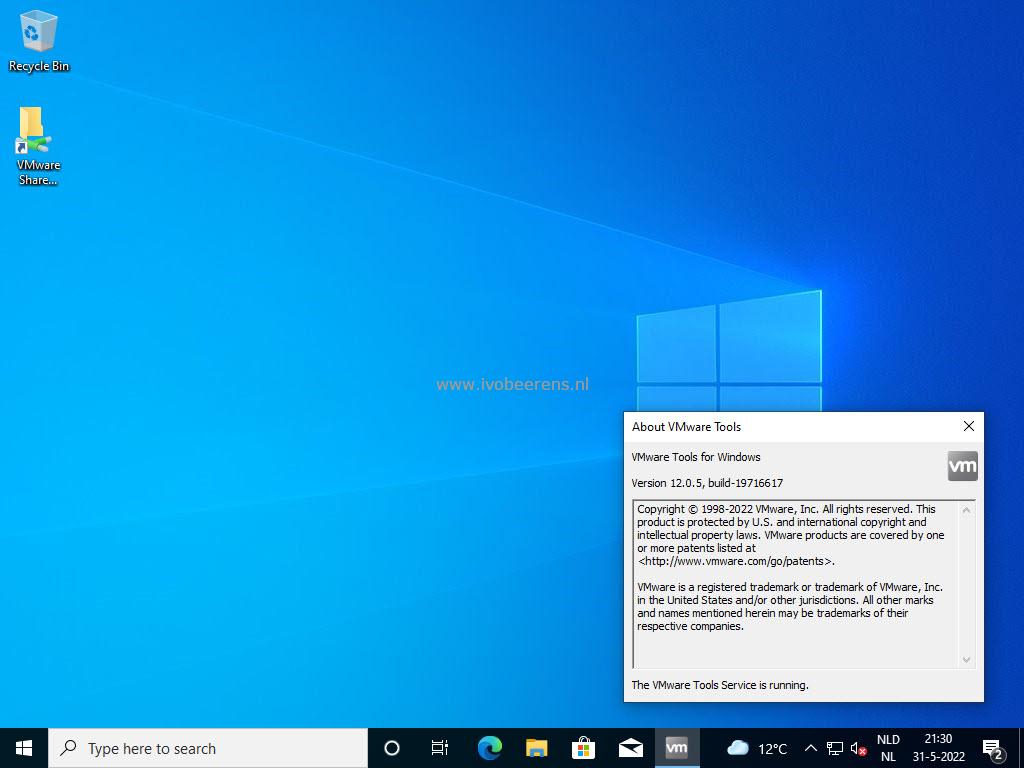
Task: Click the VMware Tools for Windows text
Action: click(x=696, y=457)
